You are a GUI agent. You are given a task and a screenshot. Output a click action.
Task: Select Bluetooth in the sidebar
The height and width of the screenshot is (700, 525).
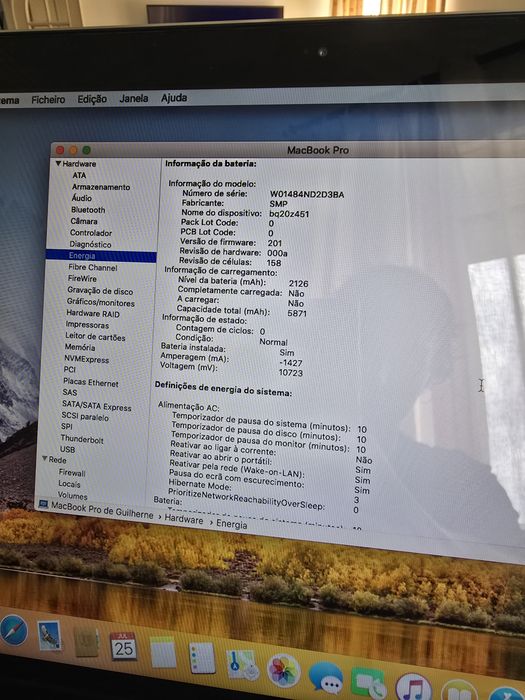coord(88,209)
